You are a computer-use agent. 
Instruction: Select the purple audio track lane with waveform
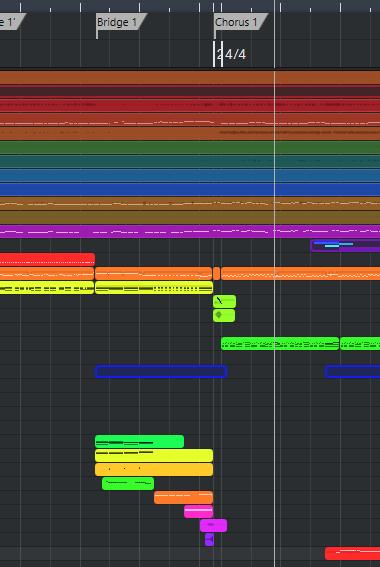point(190,231)
